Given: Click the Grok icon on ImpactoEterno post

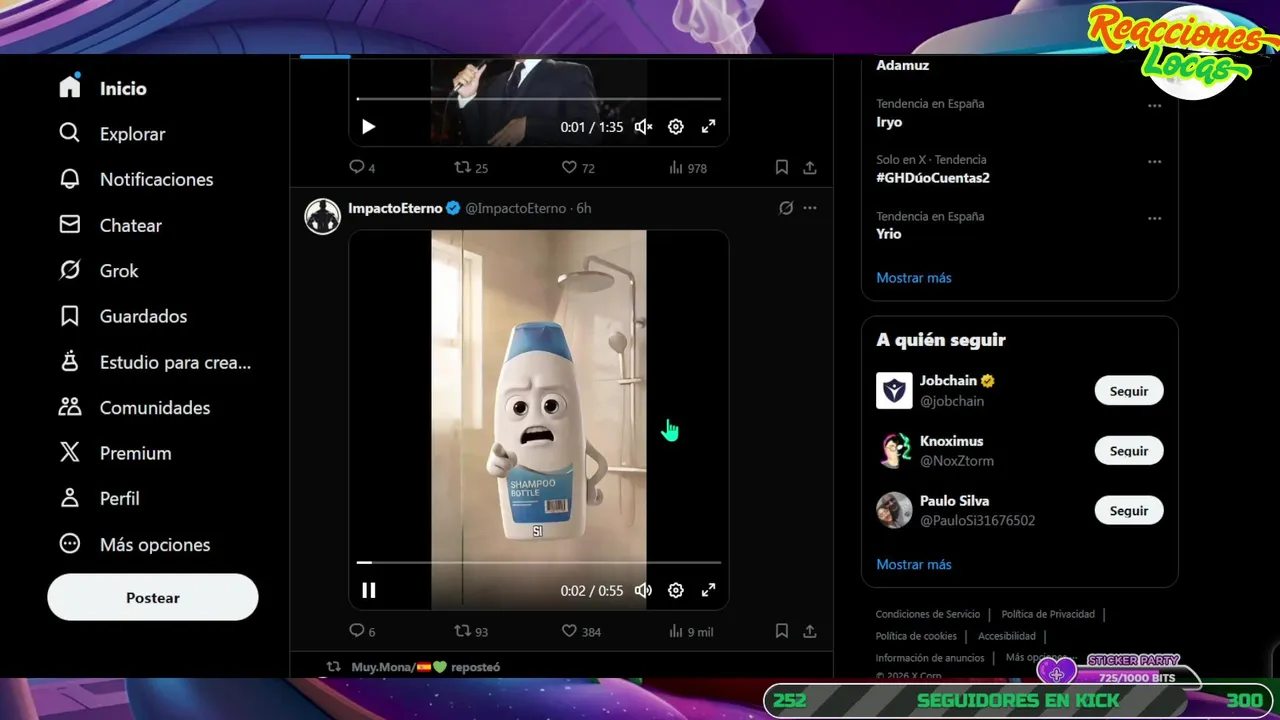Looking at the screenshot, I should [786, 208].
